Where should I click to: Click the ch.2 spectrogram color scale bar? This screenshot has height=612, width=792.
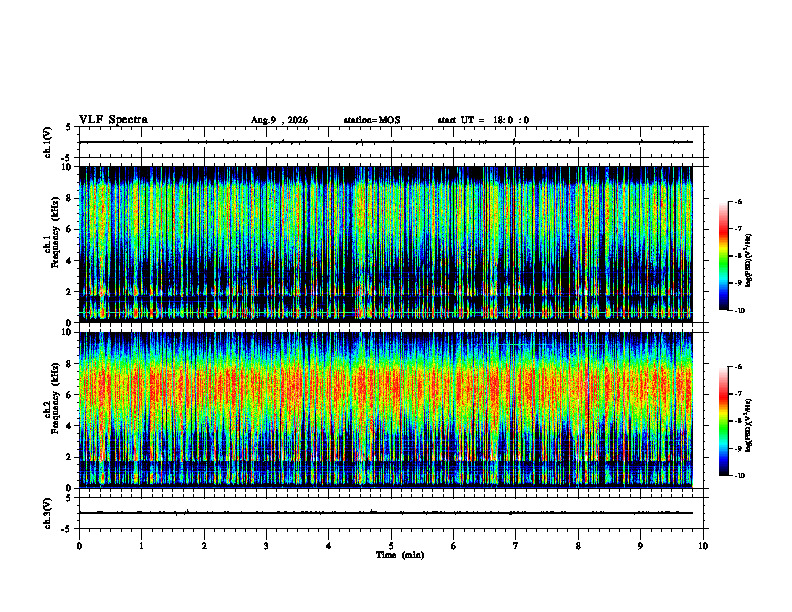[x=723, y=421]
